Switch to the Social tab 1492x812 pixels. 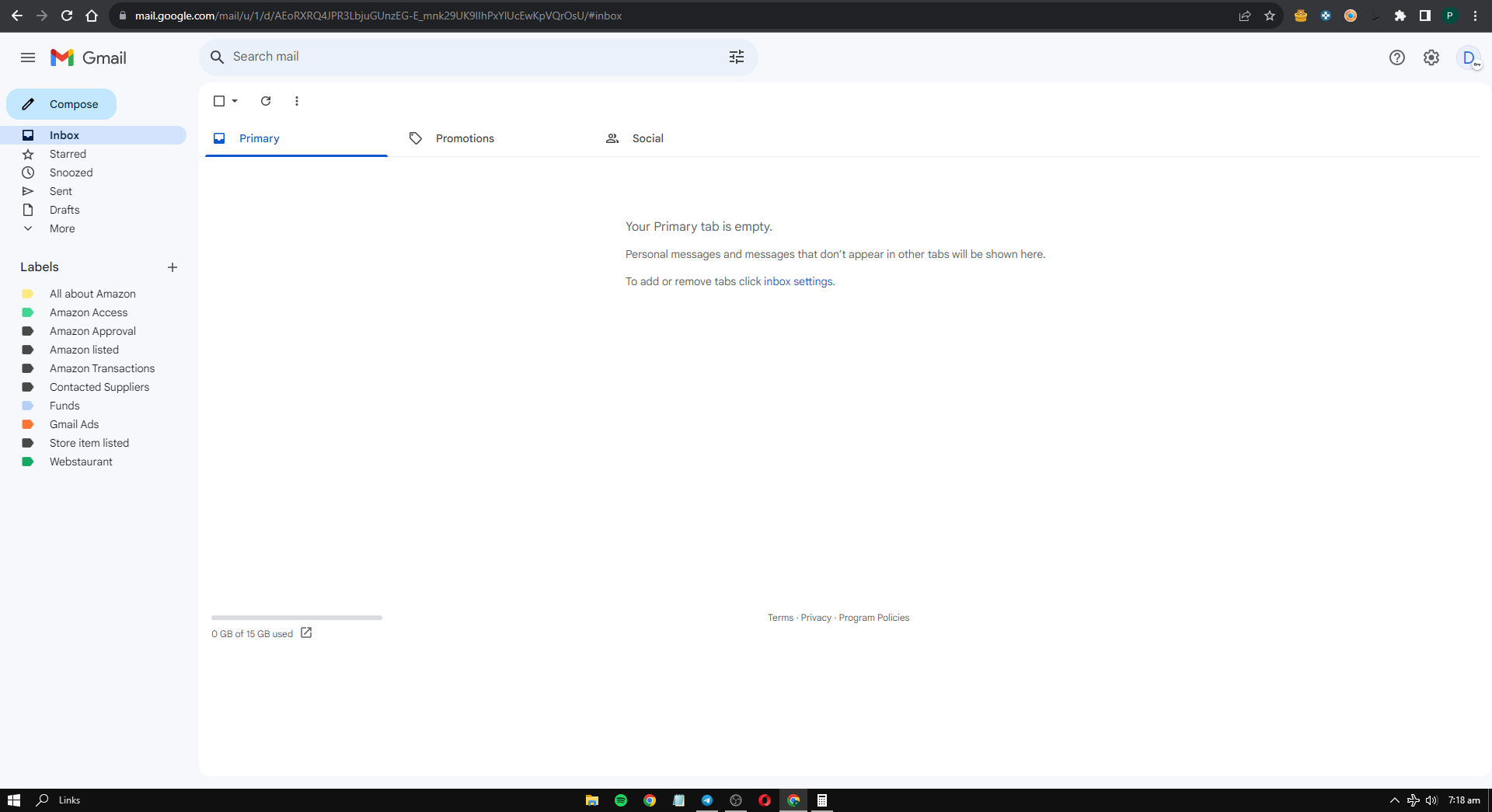pyautogui.click(x=689, y=138)
